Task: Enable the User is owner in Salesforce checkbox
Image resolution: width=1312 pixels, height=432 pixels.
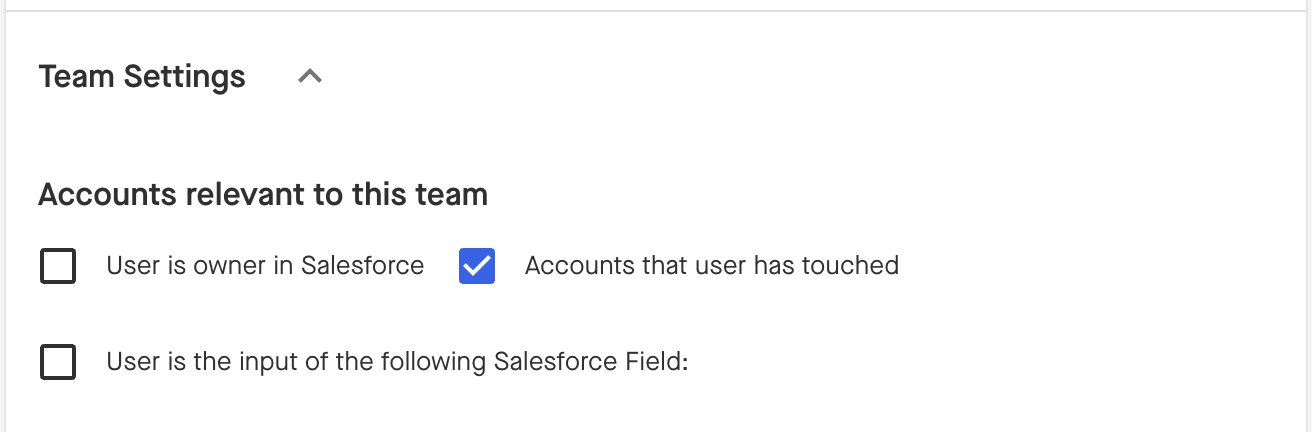Action: point(58,266)
